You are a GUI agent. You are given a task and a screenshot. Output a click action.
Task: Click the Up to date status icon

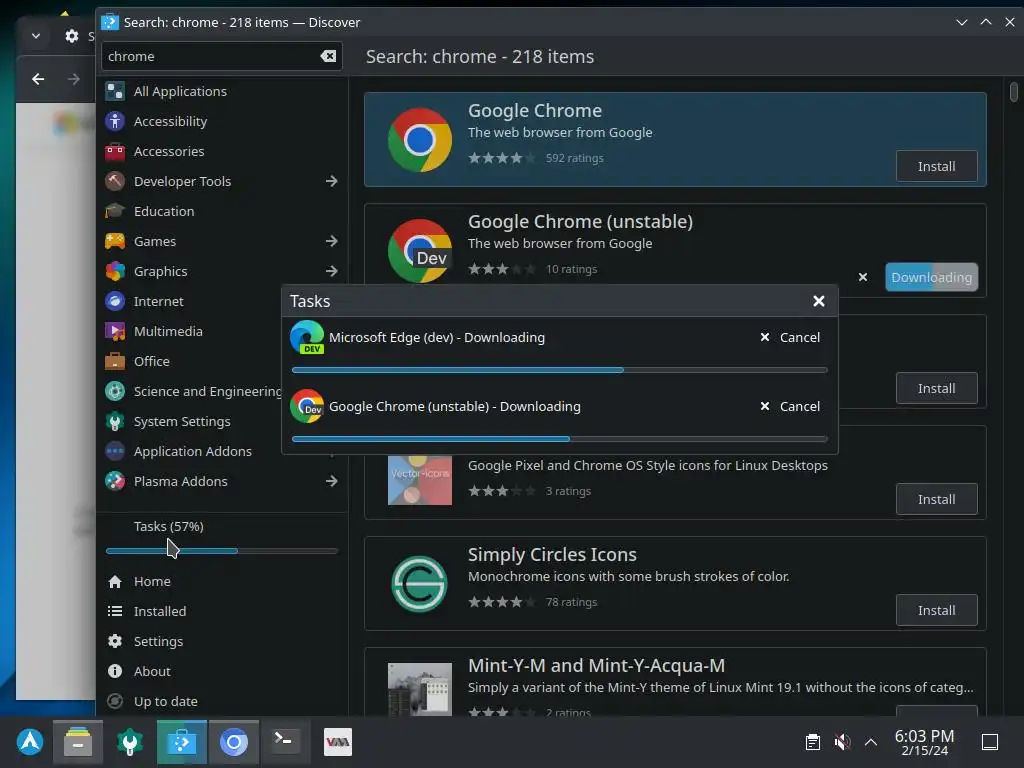click(x=115, y=702)
